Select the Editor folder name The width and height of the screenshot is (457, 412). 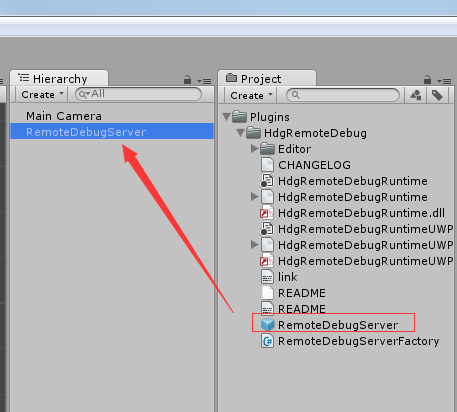pyautogui.click(x=295, y=149)
